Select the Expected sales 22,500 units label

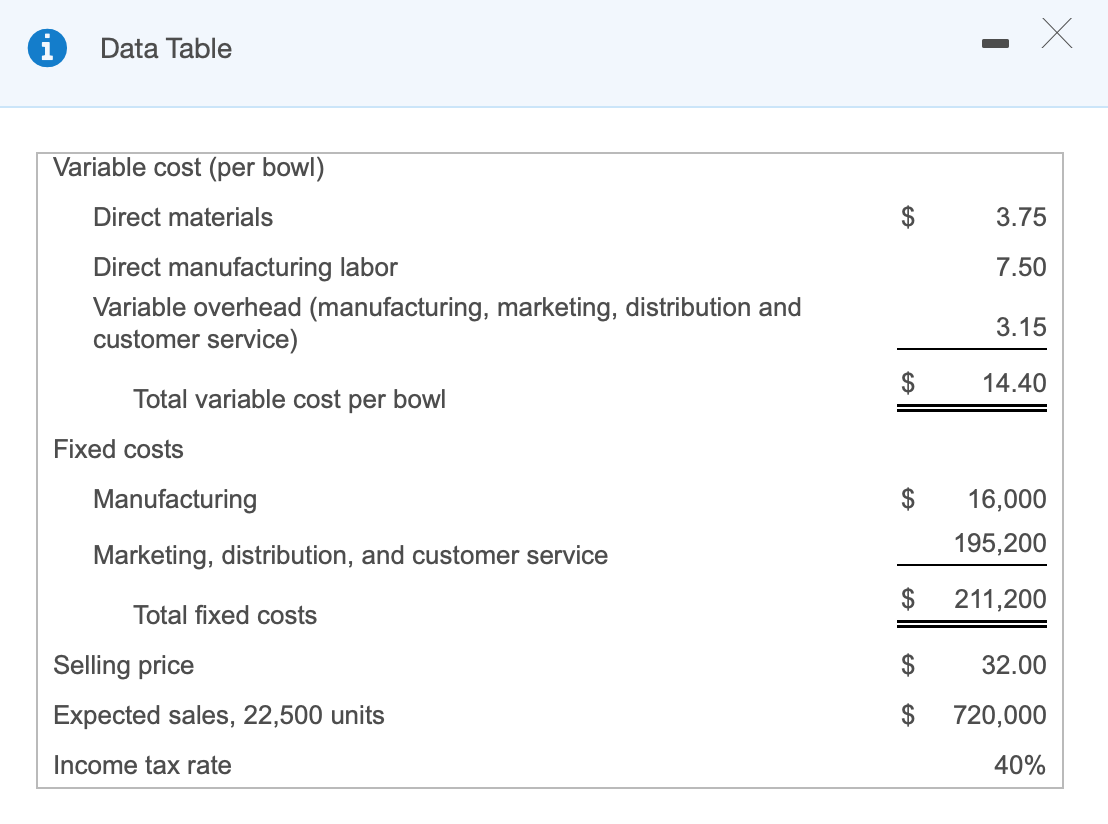tap(219, 715)
